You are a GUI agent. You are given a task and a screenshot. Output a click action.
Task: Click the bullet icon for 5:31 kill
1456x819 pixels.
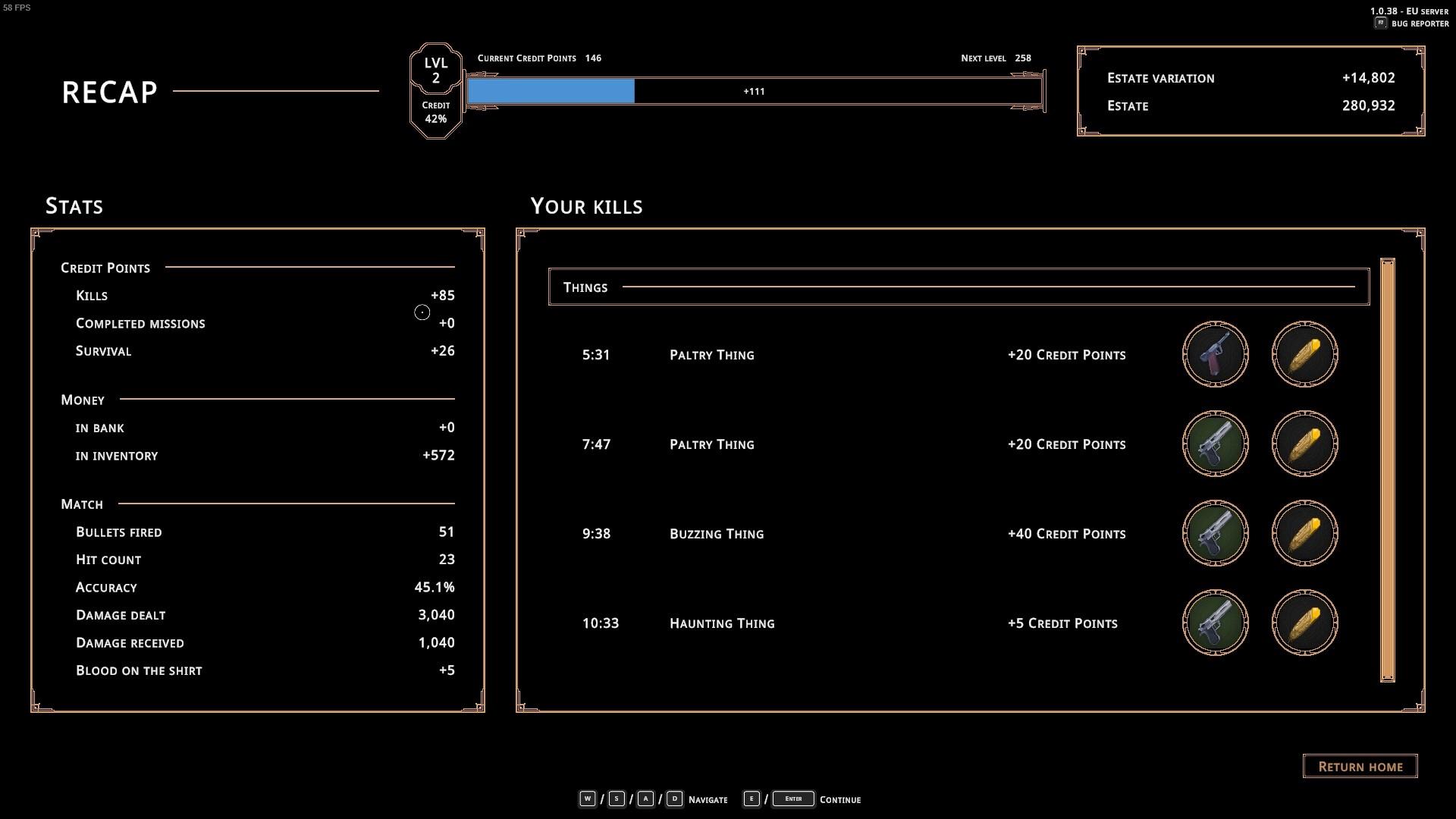click(1304, 354)
